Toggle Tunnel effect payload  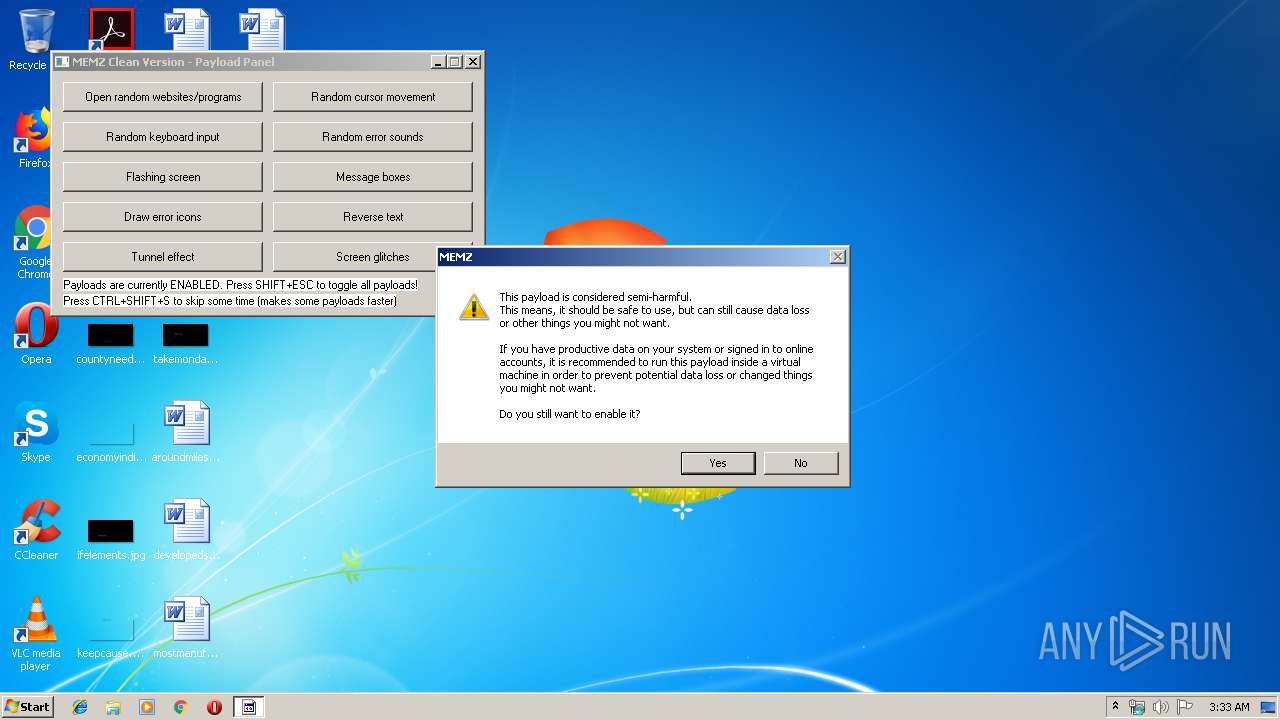pos(163,257)
